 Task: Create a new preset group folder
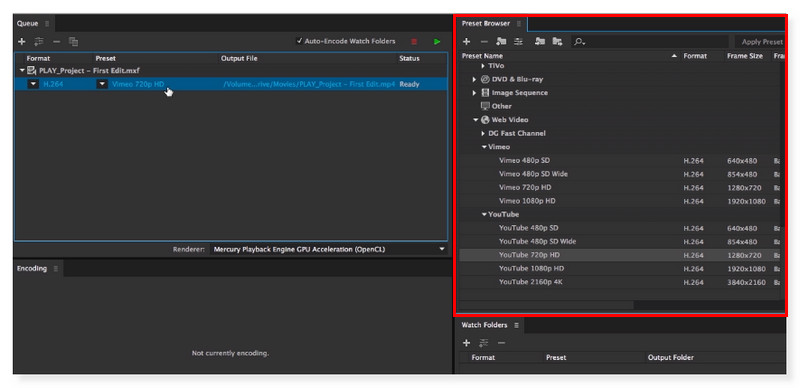(502, 42)
